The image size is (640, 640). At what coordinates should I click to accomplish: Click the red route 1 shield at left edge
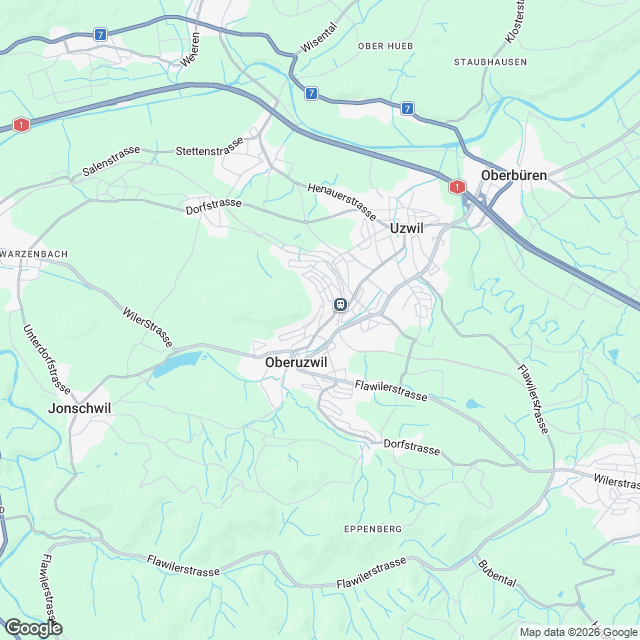21,124
